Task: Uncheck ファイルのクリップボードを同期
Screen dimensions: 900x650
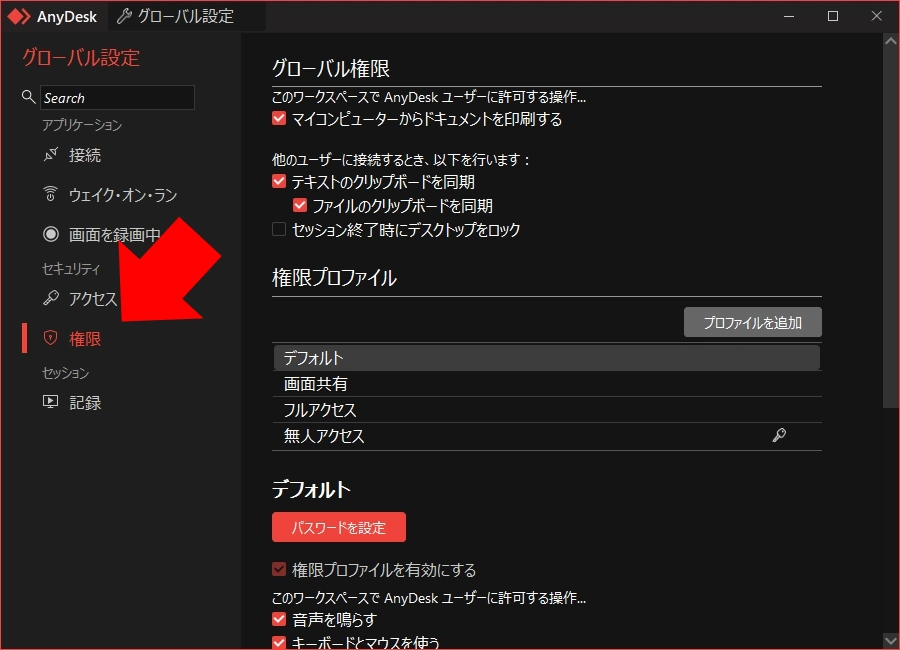Action: coord(300,205)
